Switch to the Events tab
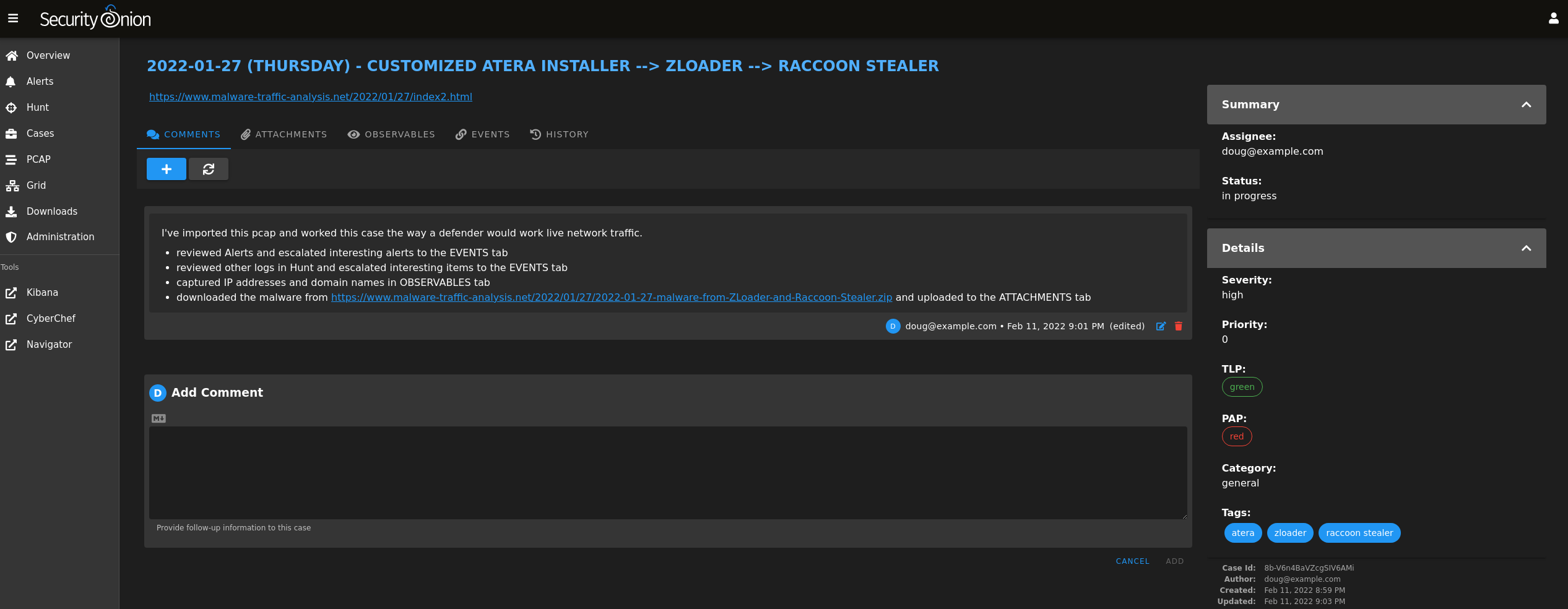 tap(483, 134)
